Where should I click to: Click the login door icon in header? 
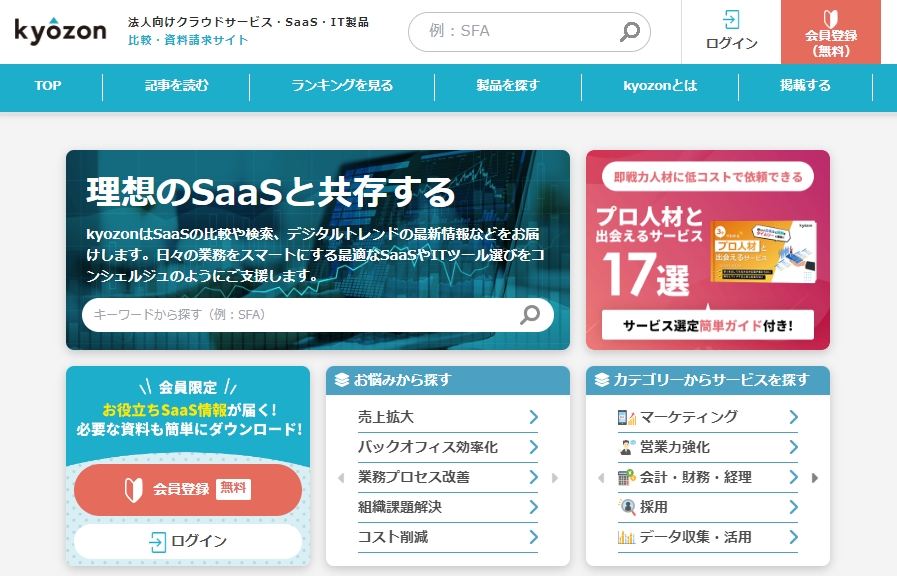(731, 19)
